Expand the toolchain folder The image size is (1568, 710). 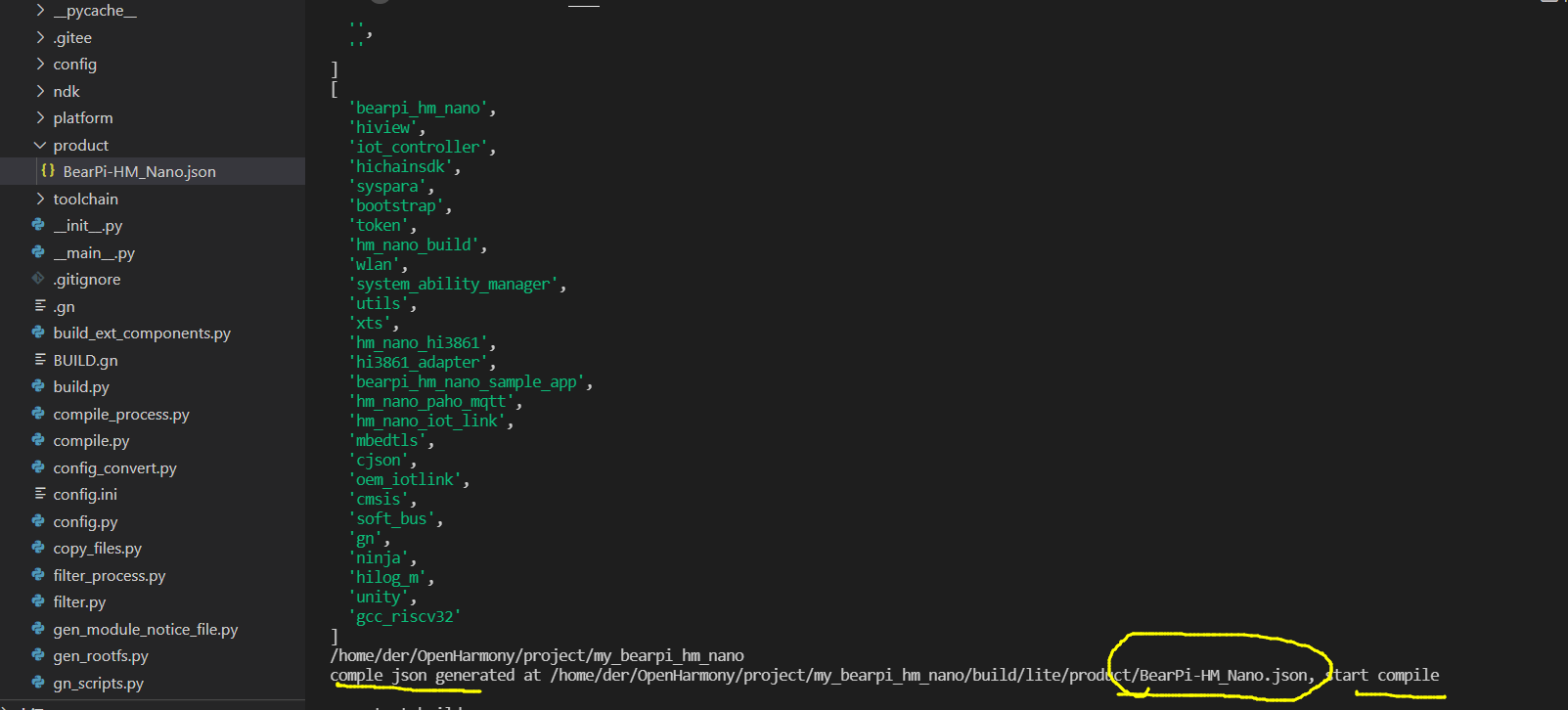[x=40, y=199]
